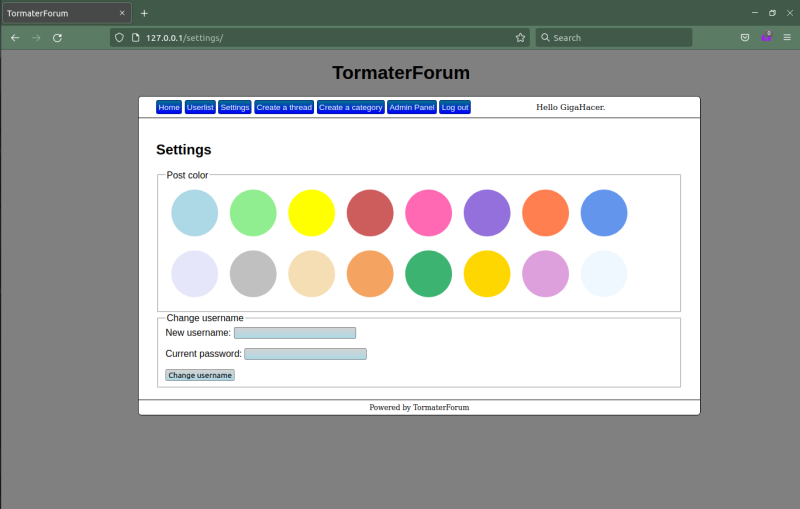
Task: Open the Settings nav link
Action: [x=235, y=107]
